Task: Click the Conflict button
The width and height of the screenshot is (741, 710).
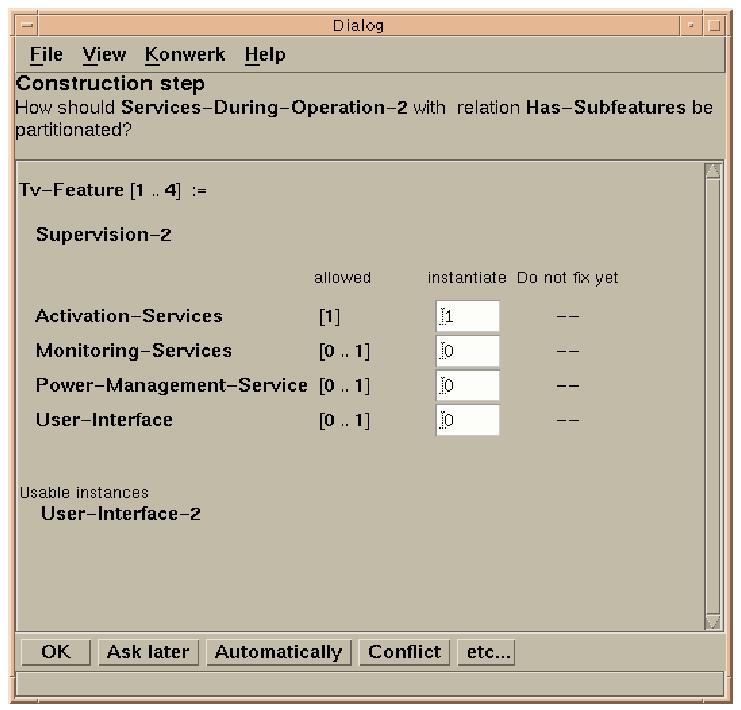Action: tap(405, 652)
